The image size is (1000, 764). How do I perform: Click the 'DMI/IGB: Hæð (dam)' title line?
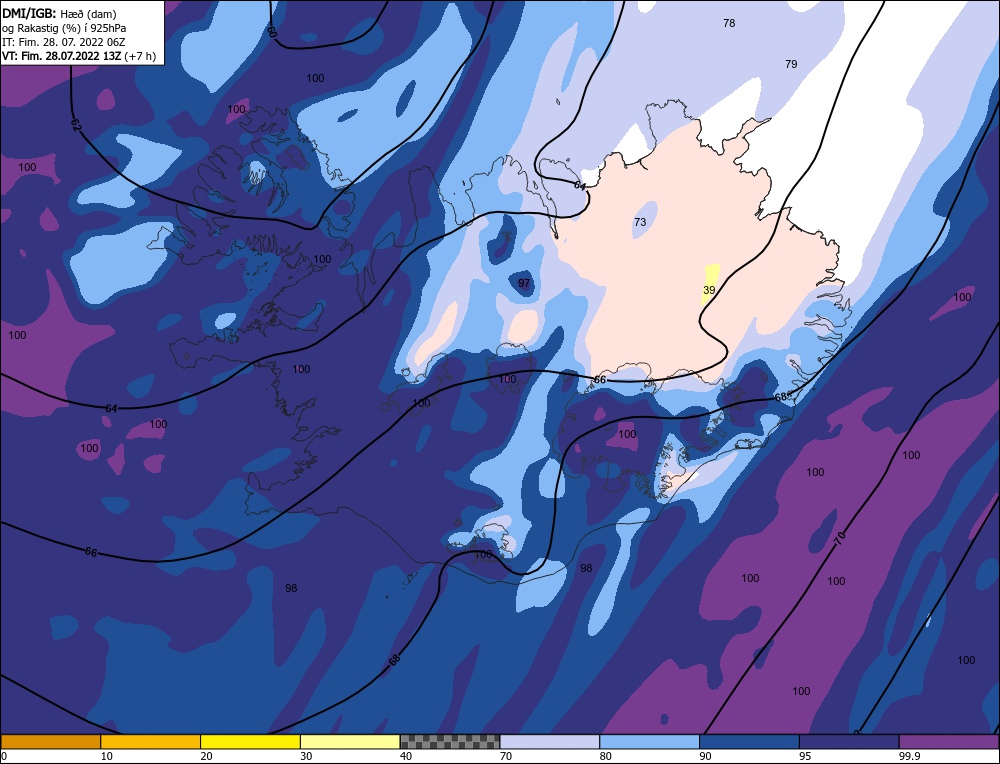click(59, 13)
